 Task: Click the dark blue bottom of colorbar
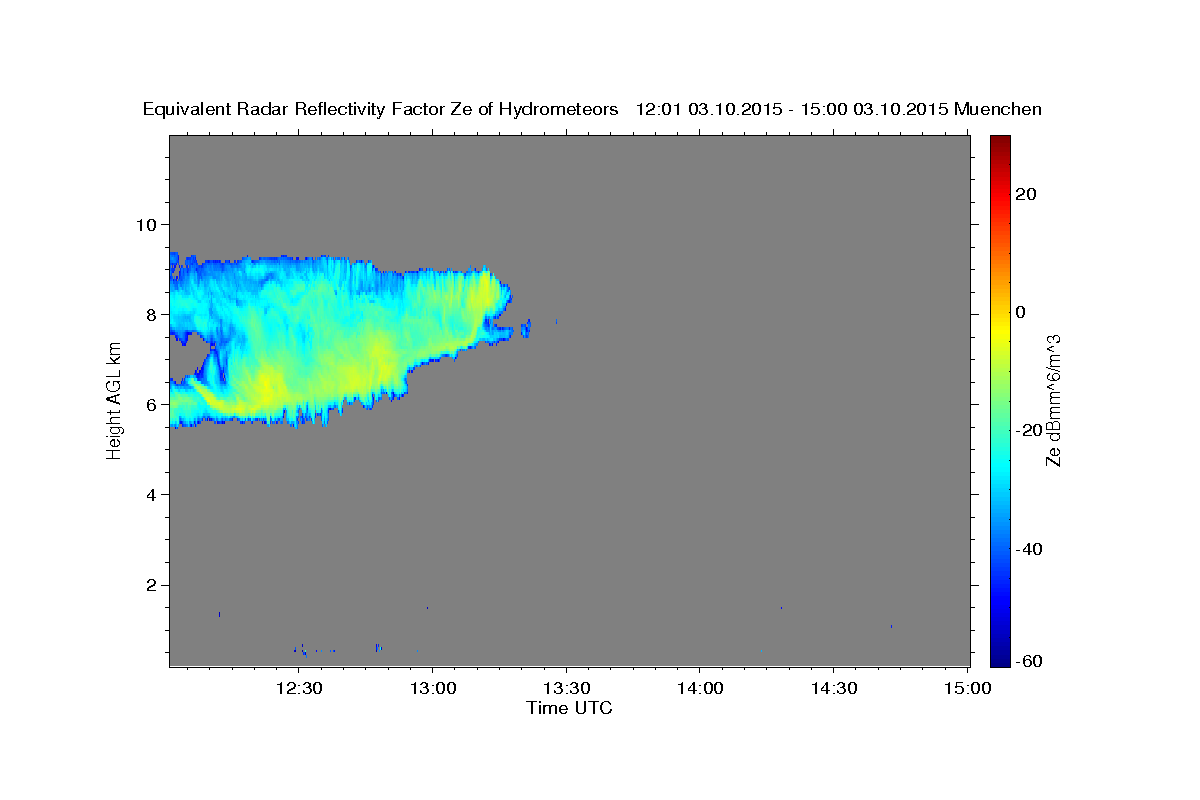pyautogui.click(x=999, y=657)
